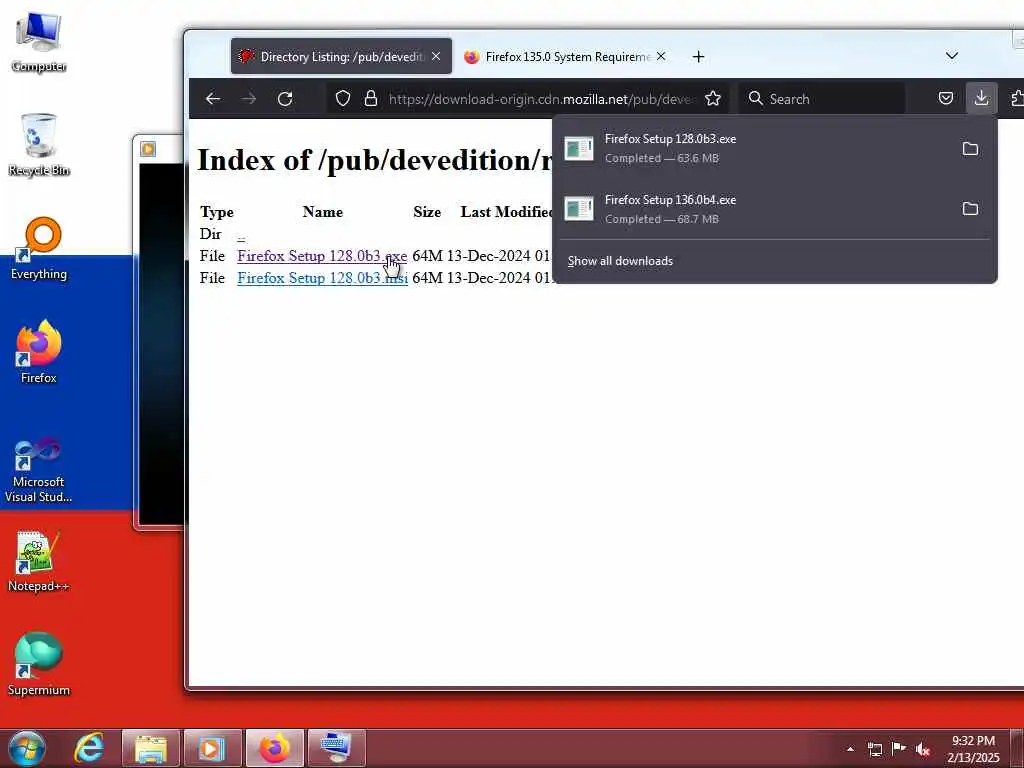The height and width of the screenshot is (768, 1024).
Task: Open the Pocket save icon
Action: (x=946, y=99)
